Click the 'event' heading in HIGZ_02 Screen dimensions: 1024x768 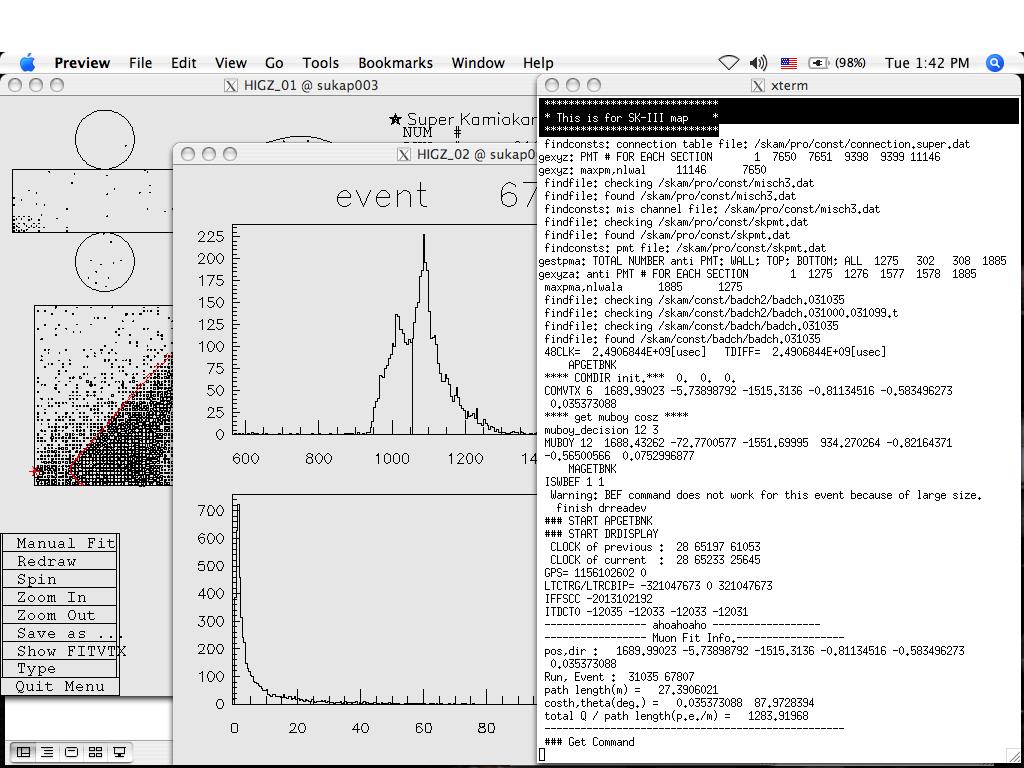pos(381,195)
